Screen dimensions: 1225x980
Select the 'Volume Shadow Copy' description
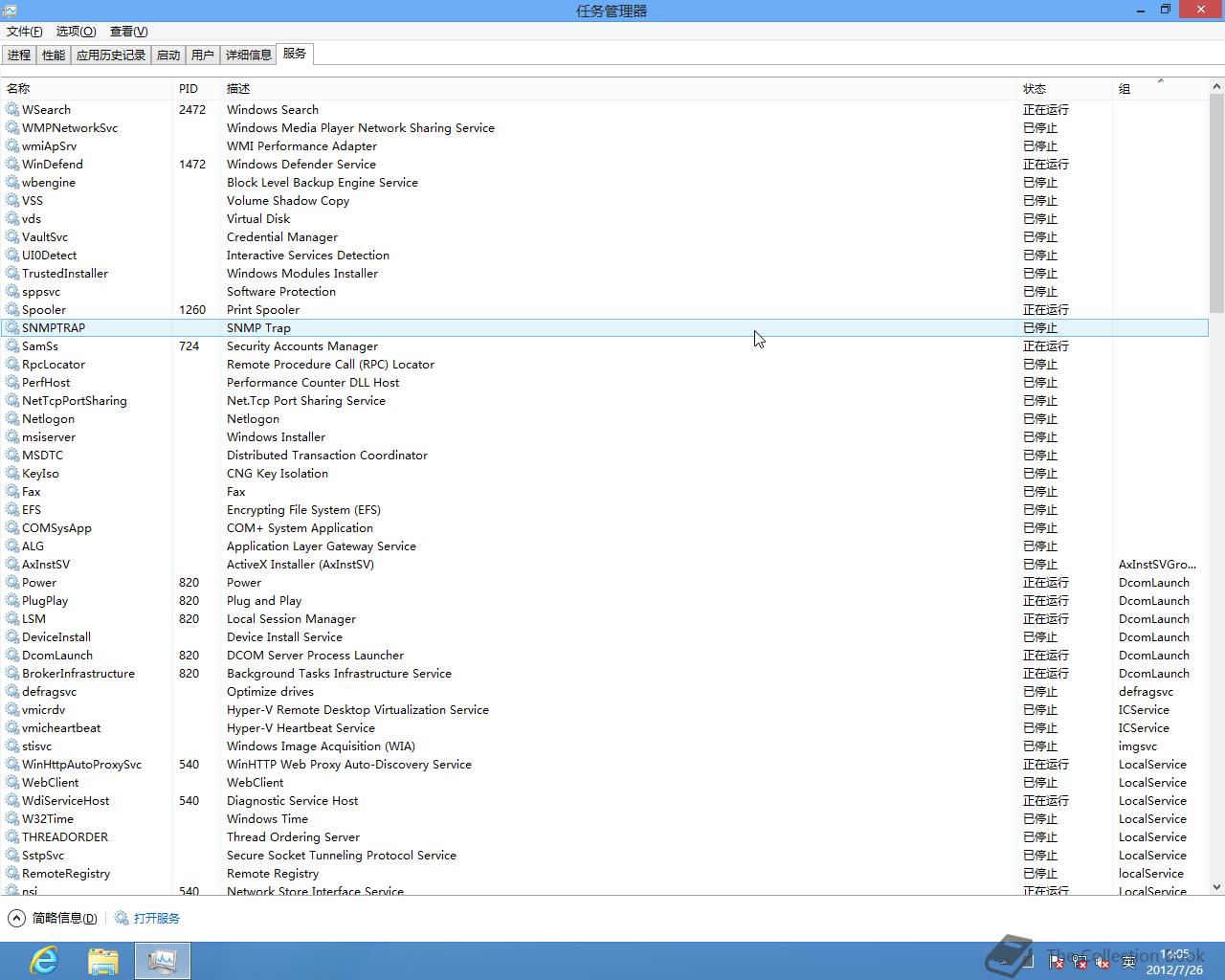coord(288,200)
